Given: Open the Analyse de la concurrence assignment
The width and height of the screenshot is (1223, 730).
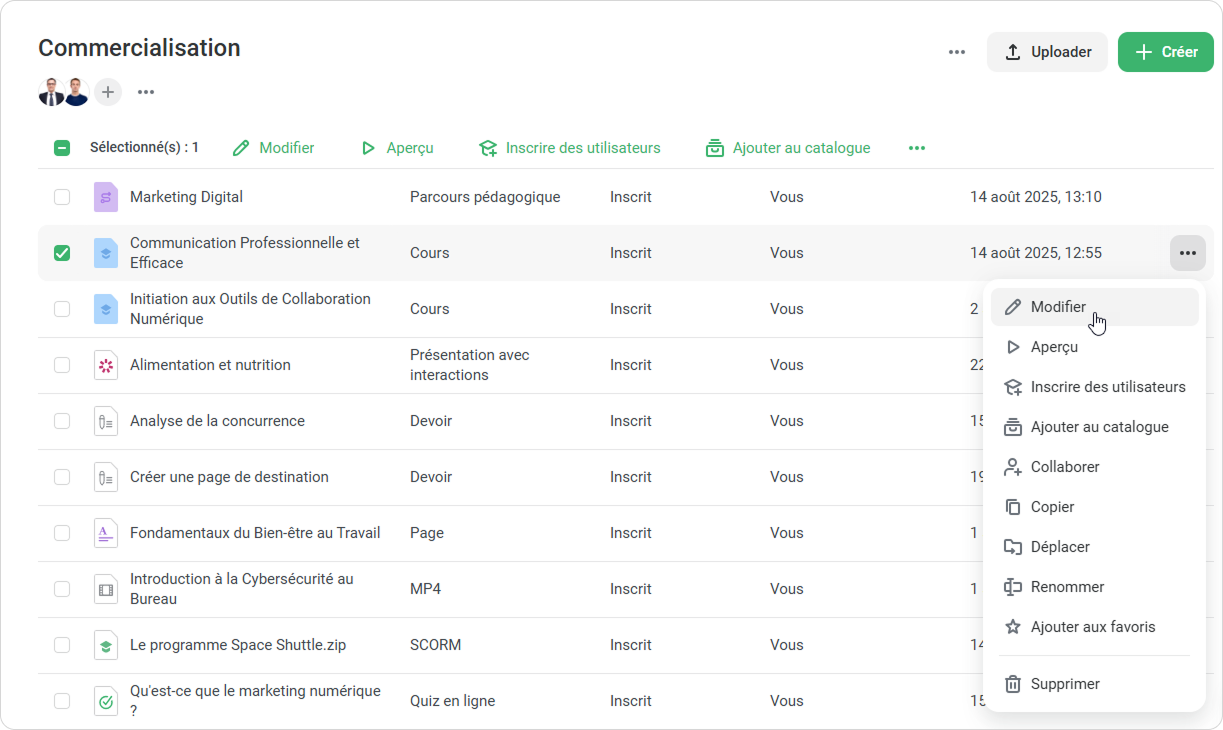Looking at the screenshot, I should (217, 421).
